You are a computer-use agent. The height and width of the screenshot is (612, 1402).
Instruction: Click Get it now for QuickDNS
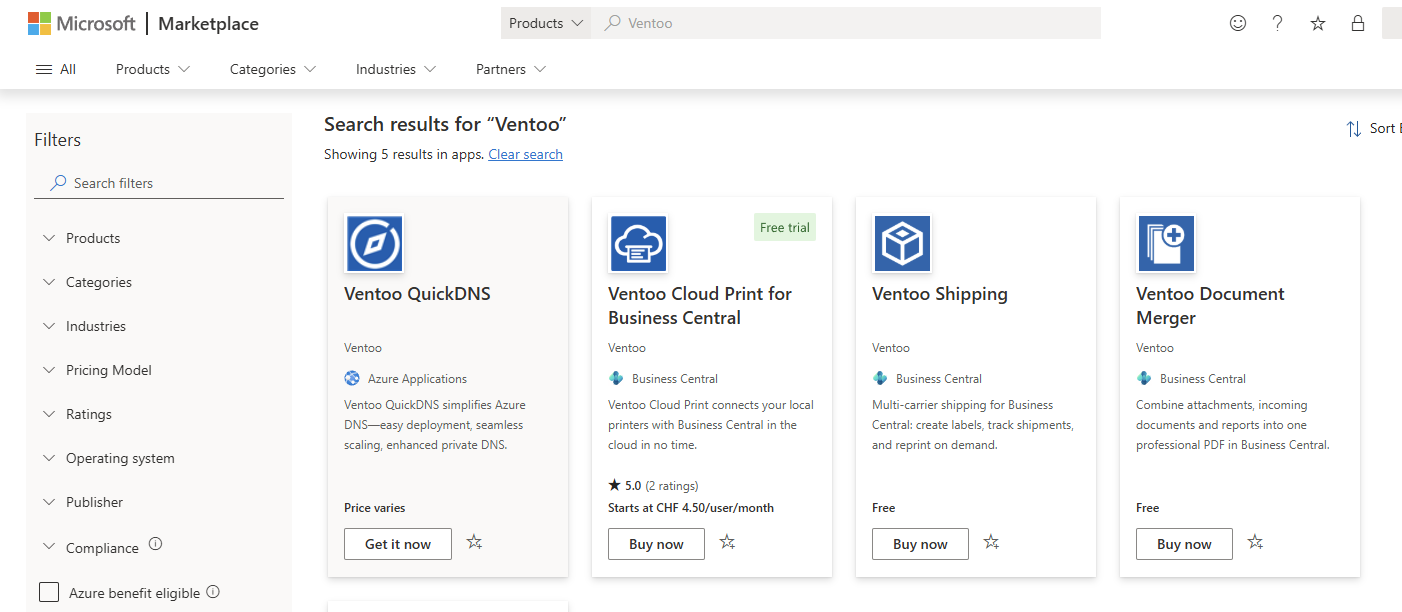point(398,544)
